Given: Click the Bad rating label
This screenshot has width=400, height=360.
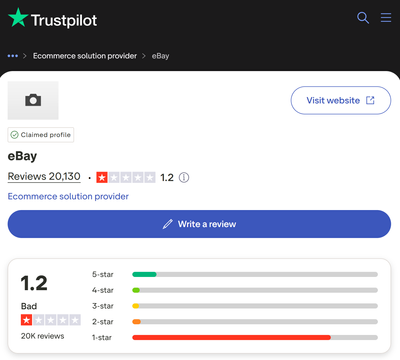Looking at the screenshot, I should pos(29,306).
